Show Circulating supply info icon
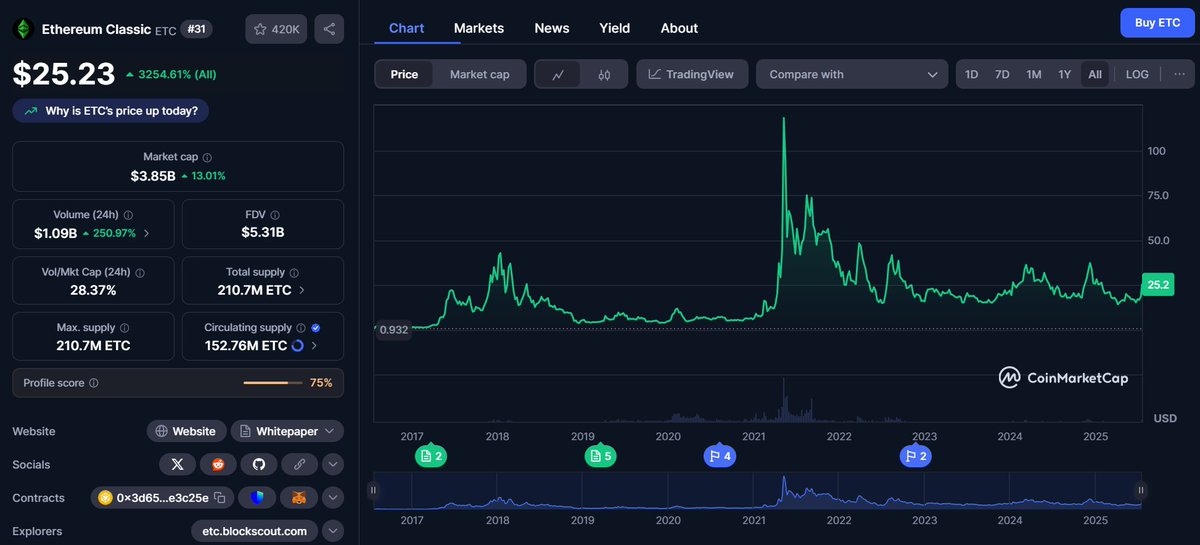The image size is (1200, 545). (301, 328)
